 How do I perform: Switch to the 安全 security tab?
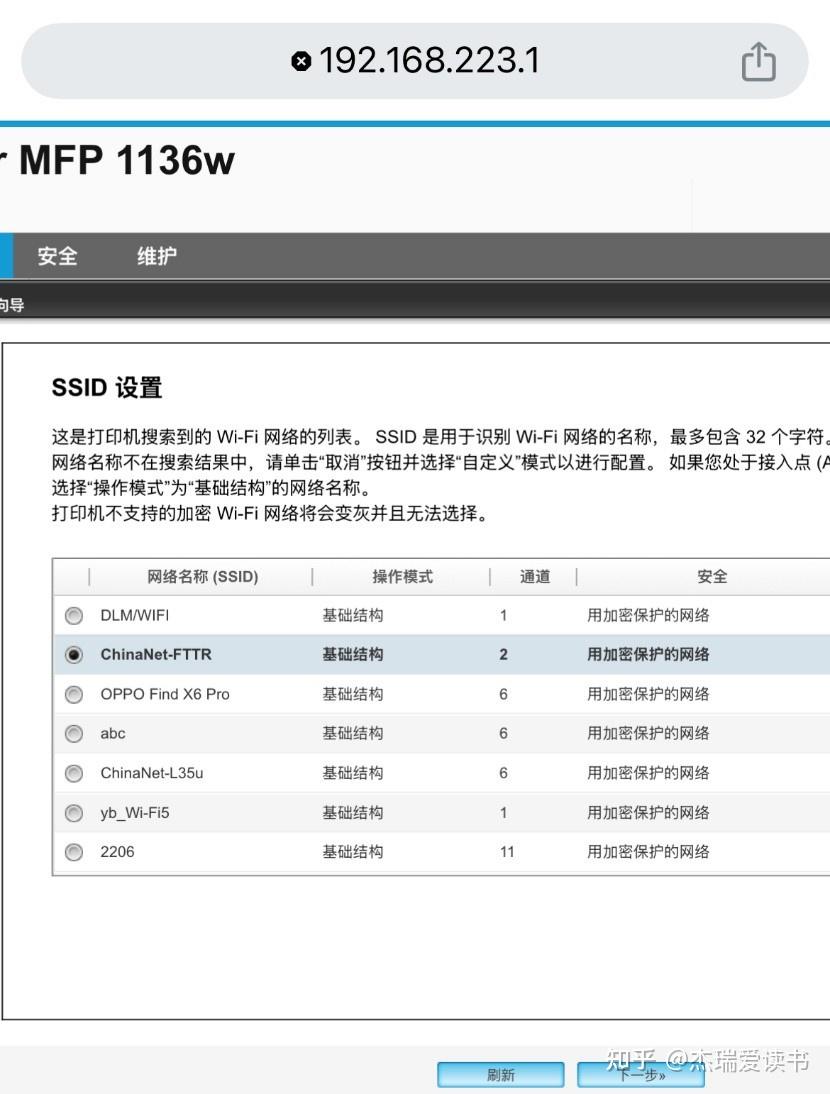point(56,256)
